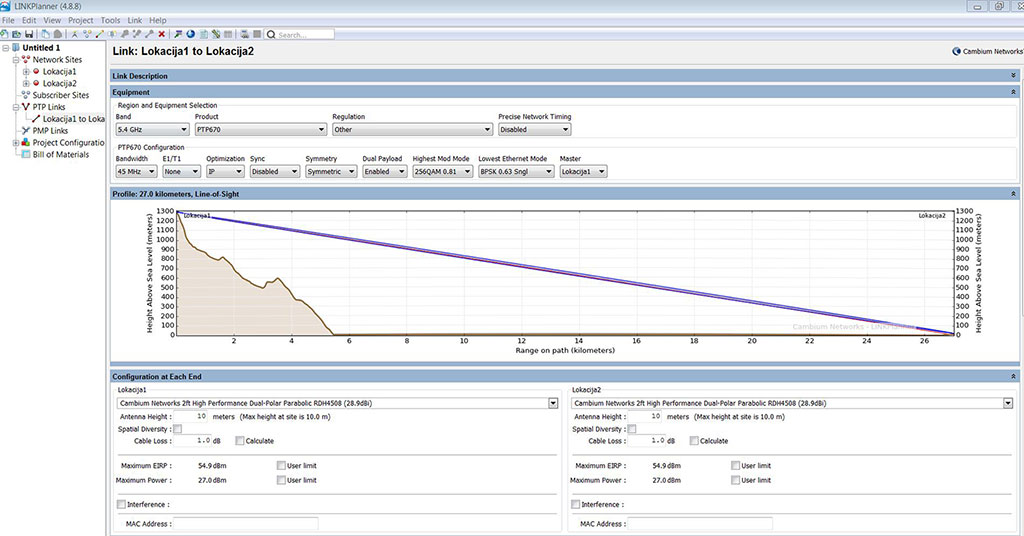Check Maximum EIRP User limit for Lokacija2

click(735, 465)
